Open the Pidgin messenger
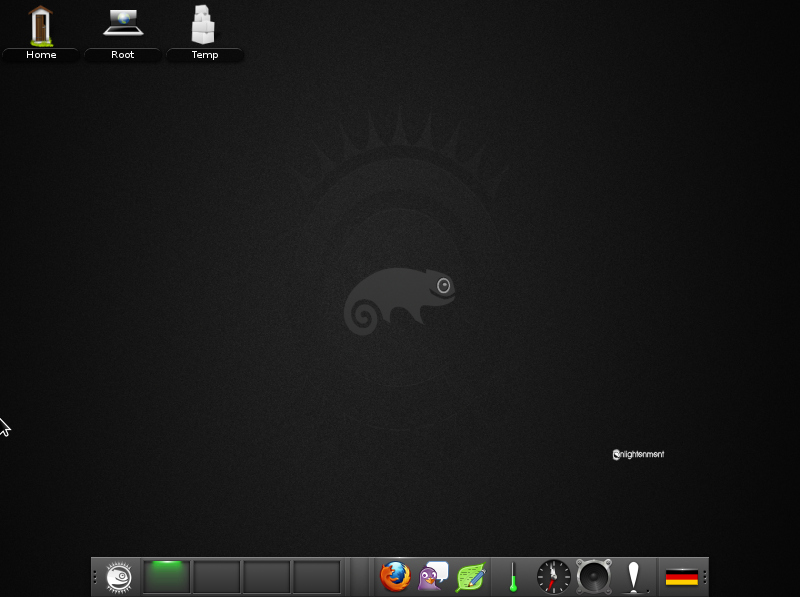 click(x=430, y=577)
